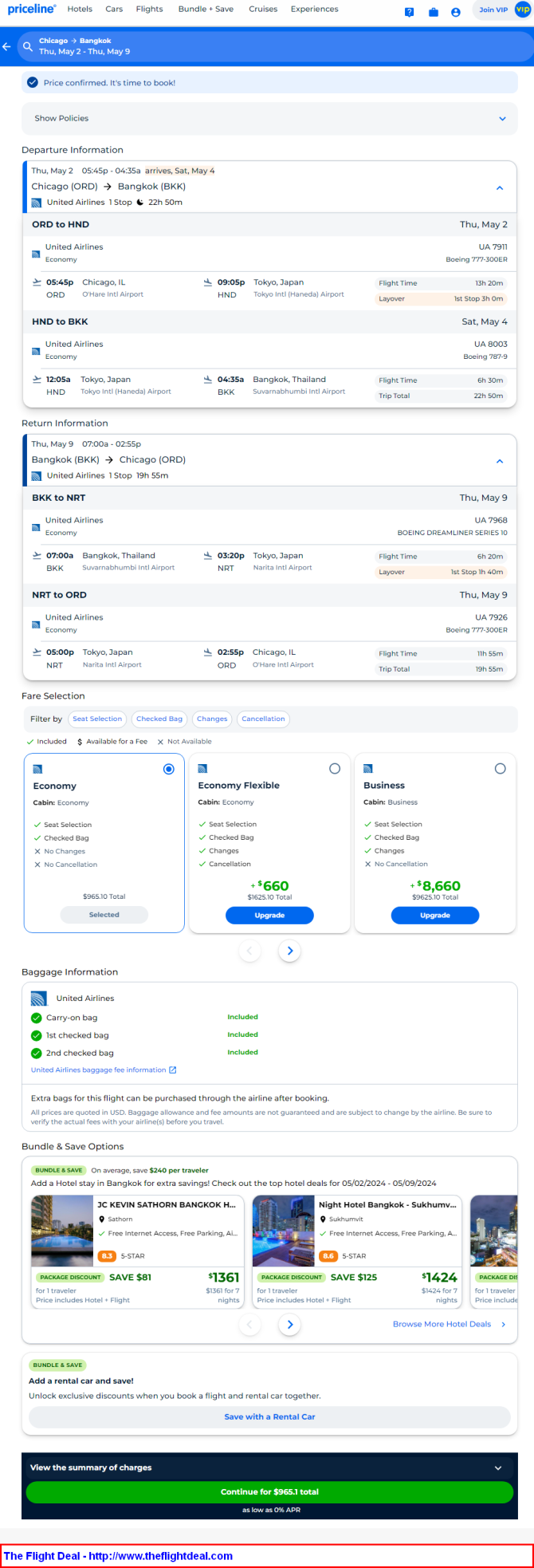Upgrade to Business fare

click(435, 916)
